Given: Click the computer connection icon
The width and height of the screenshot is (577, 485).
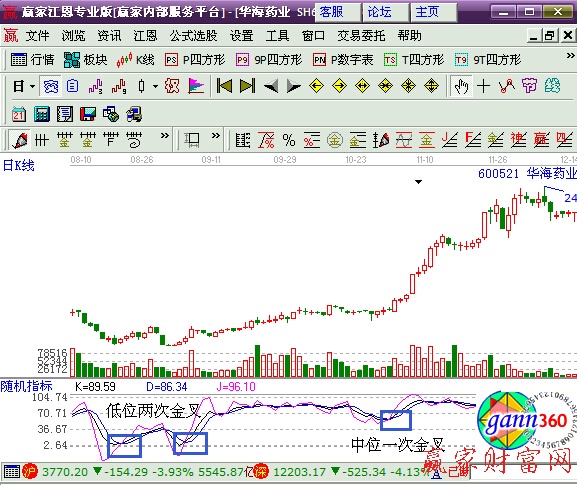Looking at the screenshot, I should (134, 114).
